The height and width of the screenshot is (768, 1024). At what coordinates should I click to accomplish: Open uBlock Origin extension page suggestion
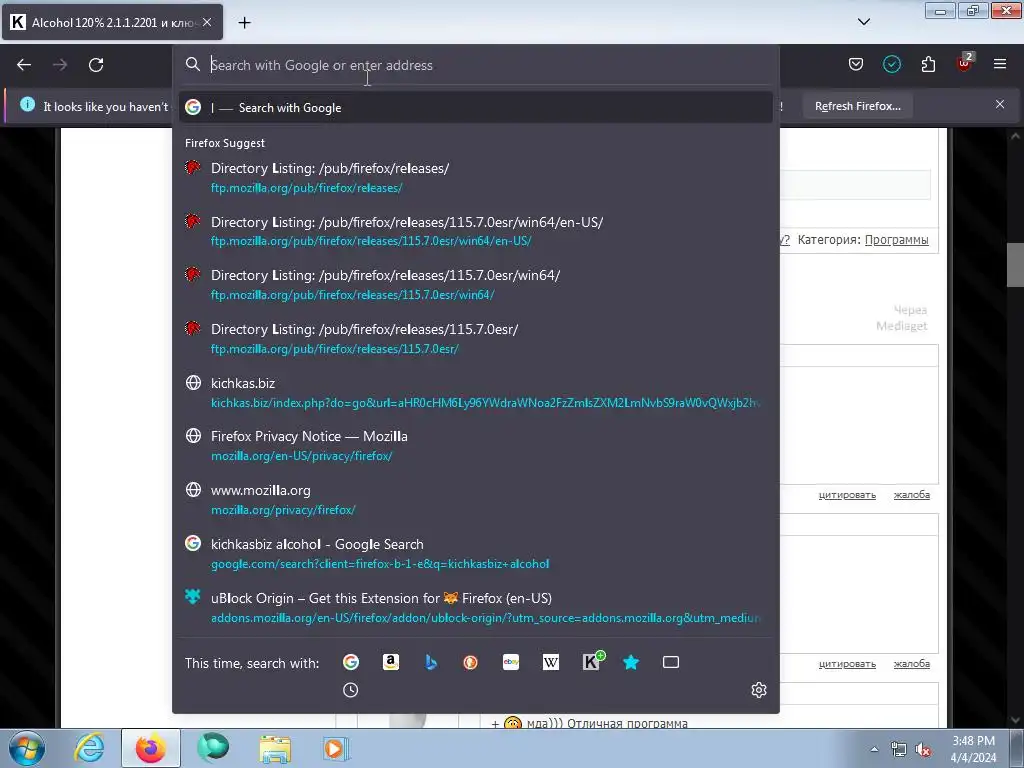pyautogui.click(x=476, y=607)
